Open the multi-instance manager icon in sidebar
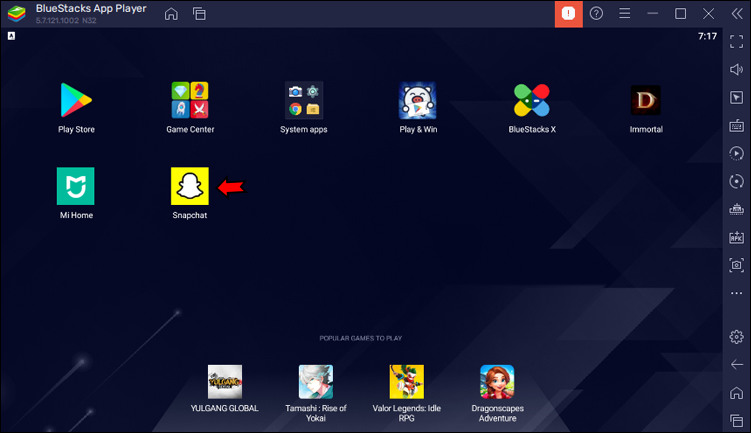 (x=737, y=209)
